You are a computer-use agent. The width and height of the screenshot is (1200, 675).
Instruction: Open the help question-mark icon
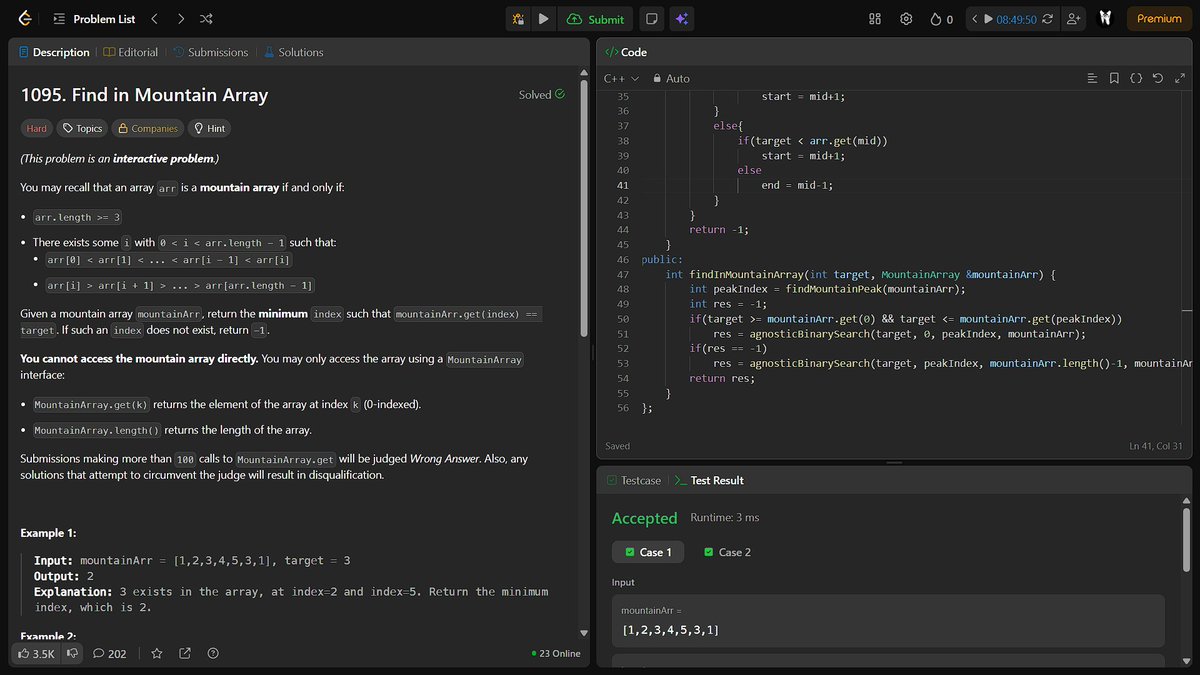[213, 653]
